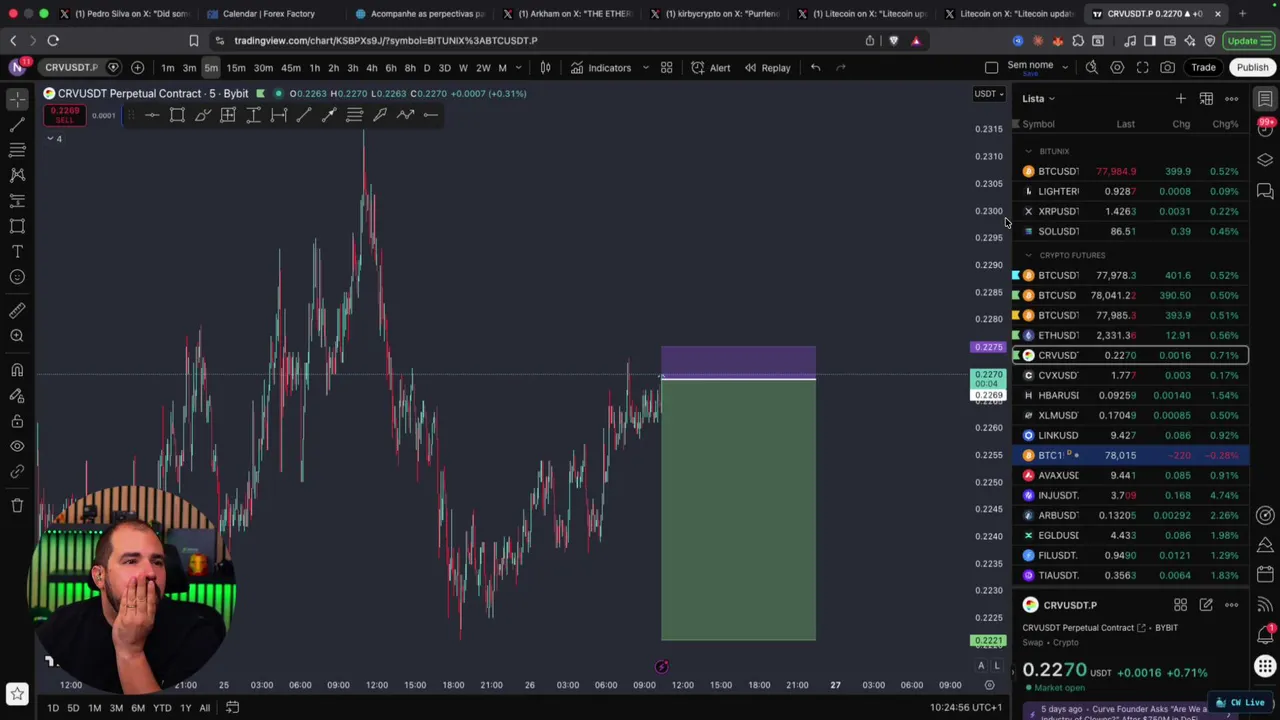Create an Alert
The width and height of the screenshot is (1280, 720).
pyautogui.click(x=711, y=67)
